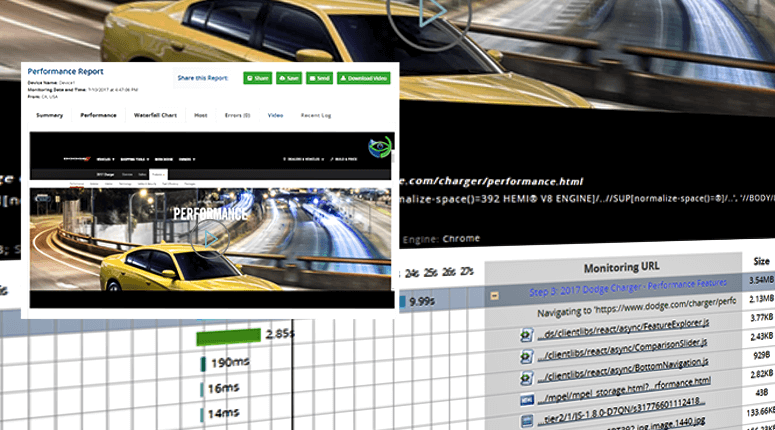Click the Monitoring URL column header

pos(621,267)
